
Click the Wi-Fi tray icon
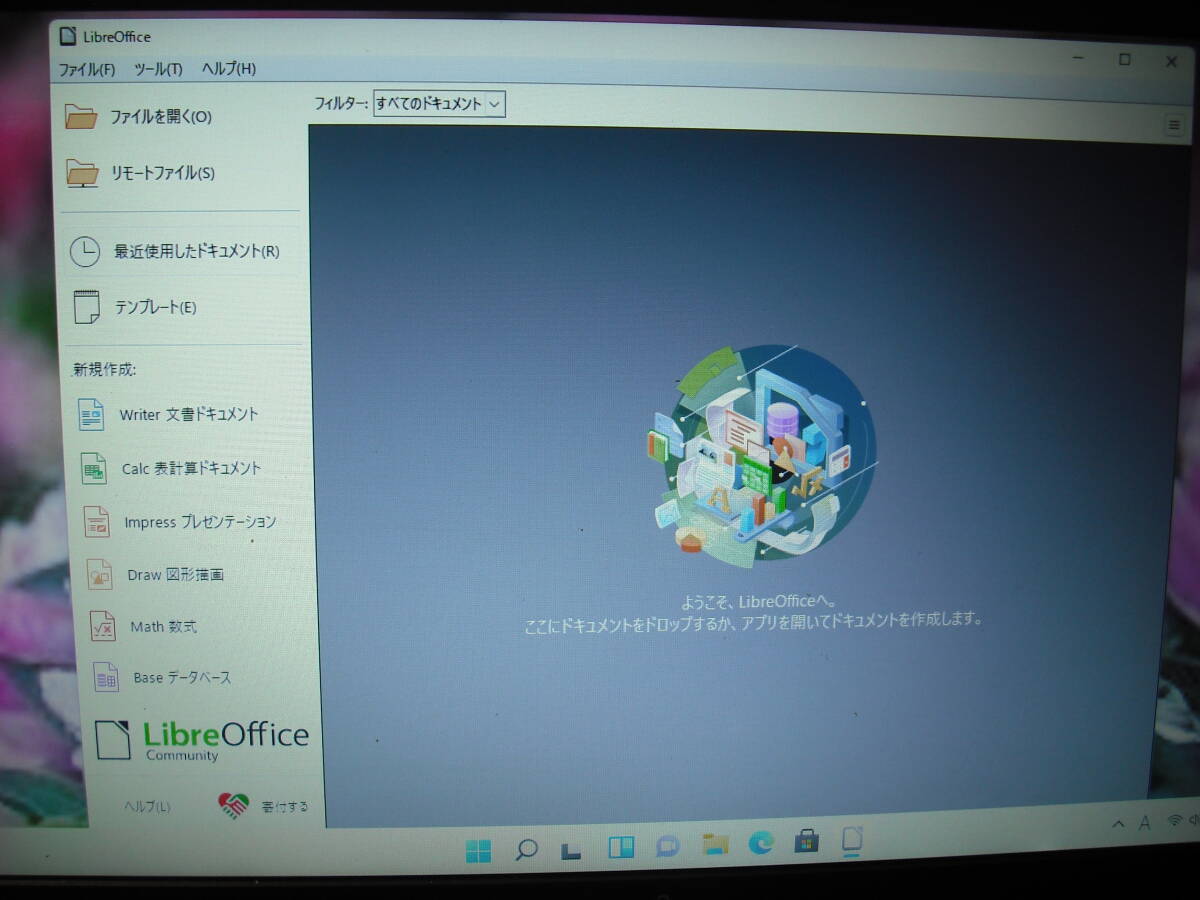tap(1174, 821)
